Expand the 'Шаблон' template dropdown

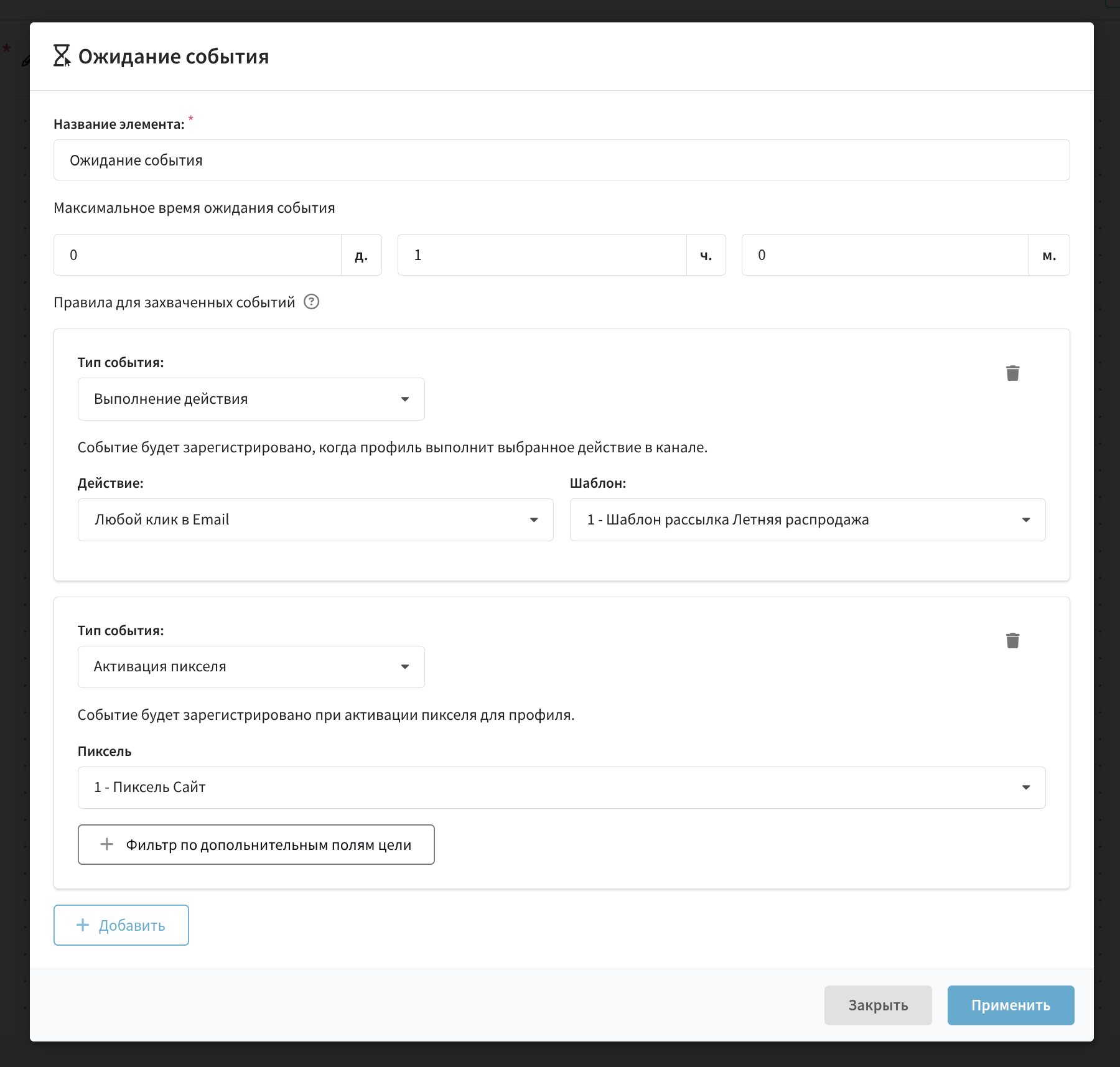click(807, 520)
